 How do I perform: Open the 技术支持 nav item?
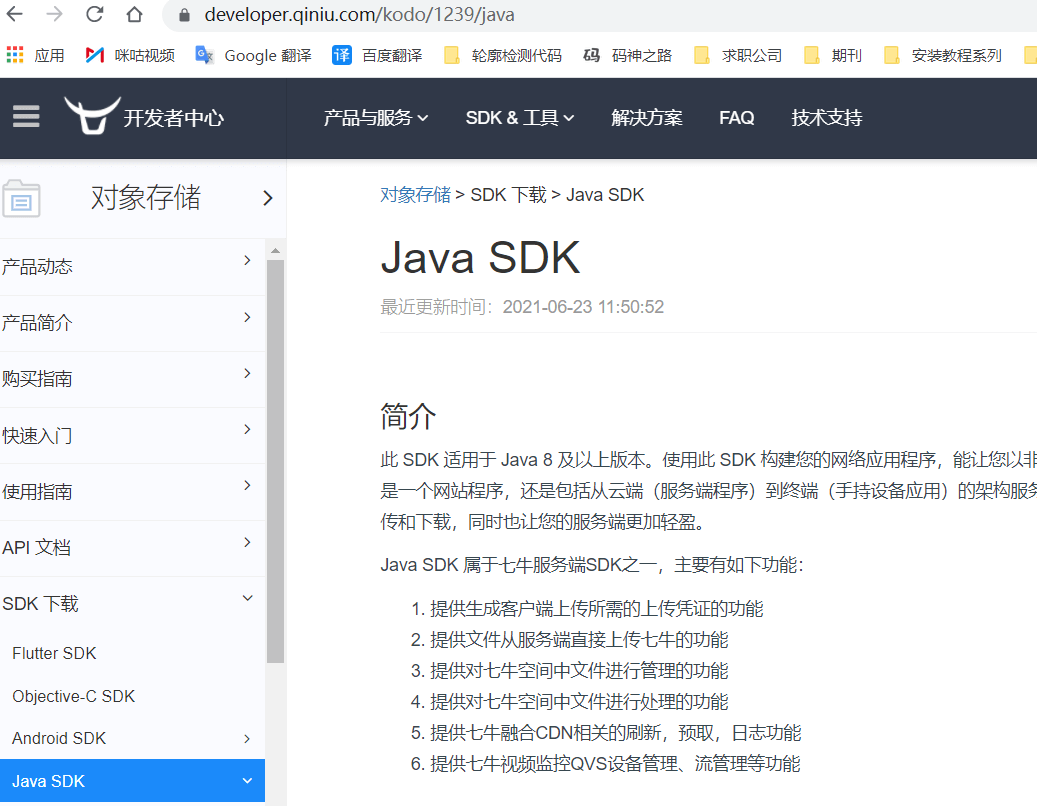827,118
